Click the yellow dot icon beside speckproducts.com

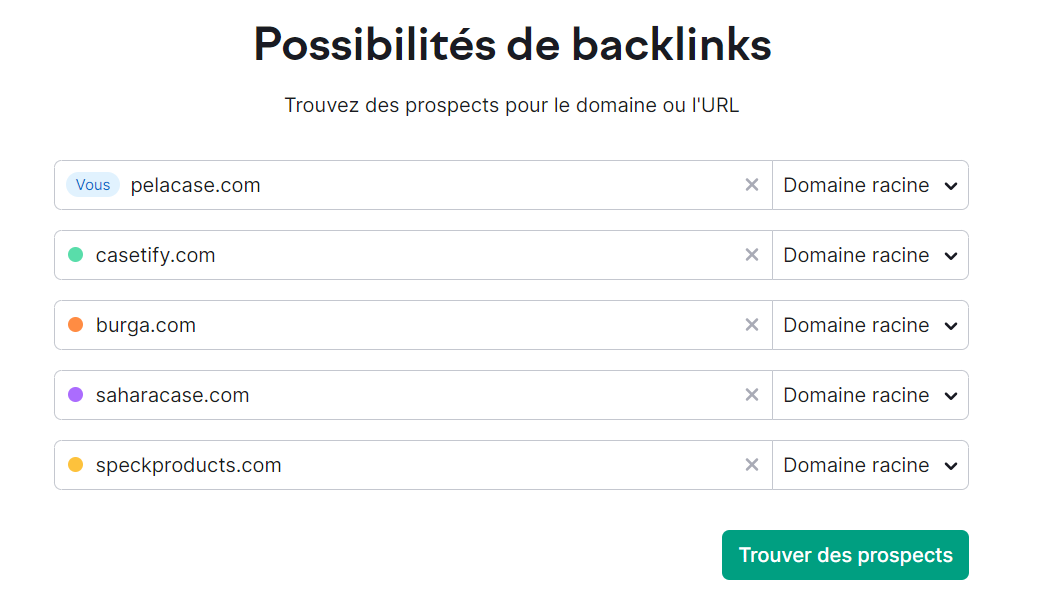point(77,465)
